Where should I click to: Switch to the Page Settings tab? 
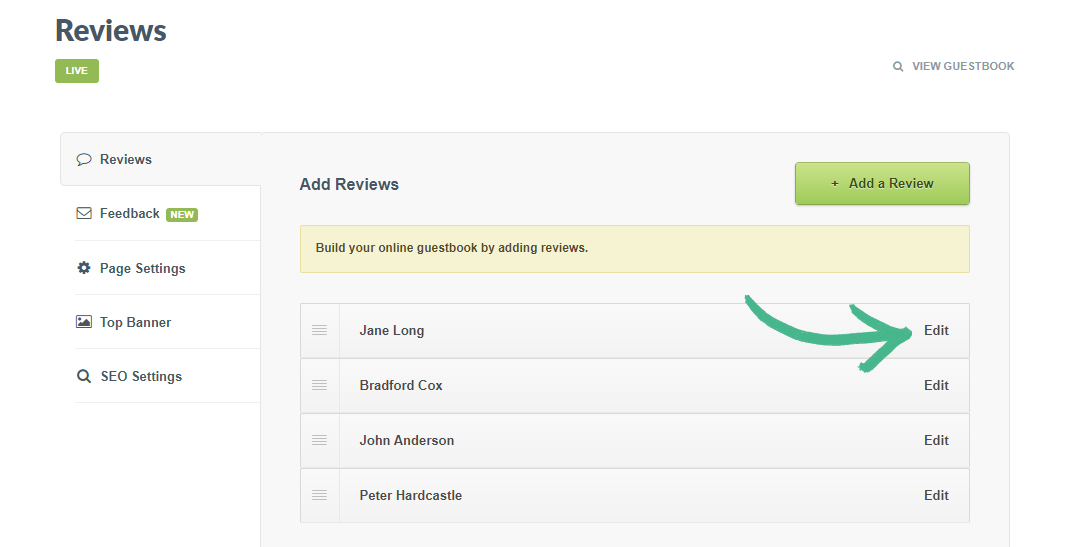coord(142,268)
